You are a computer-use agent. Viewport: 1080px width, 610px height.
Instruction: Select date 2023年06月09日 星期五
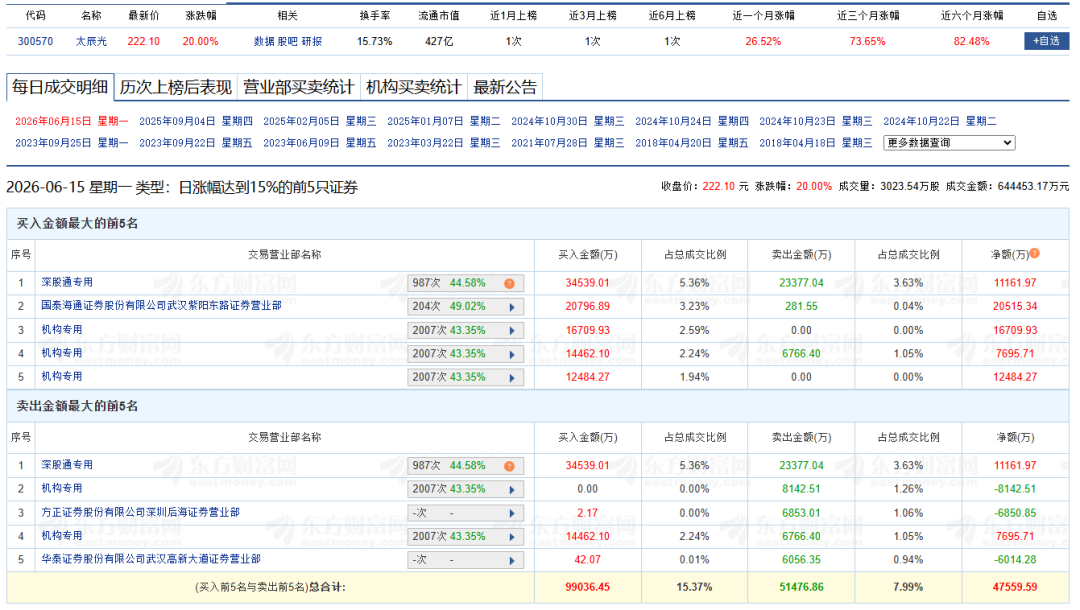pyautogui.click(x=320, y=143)
